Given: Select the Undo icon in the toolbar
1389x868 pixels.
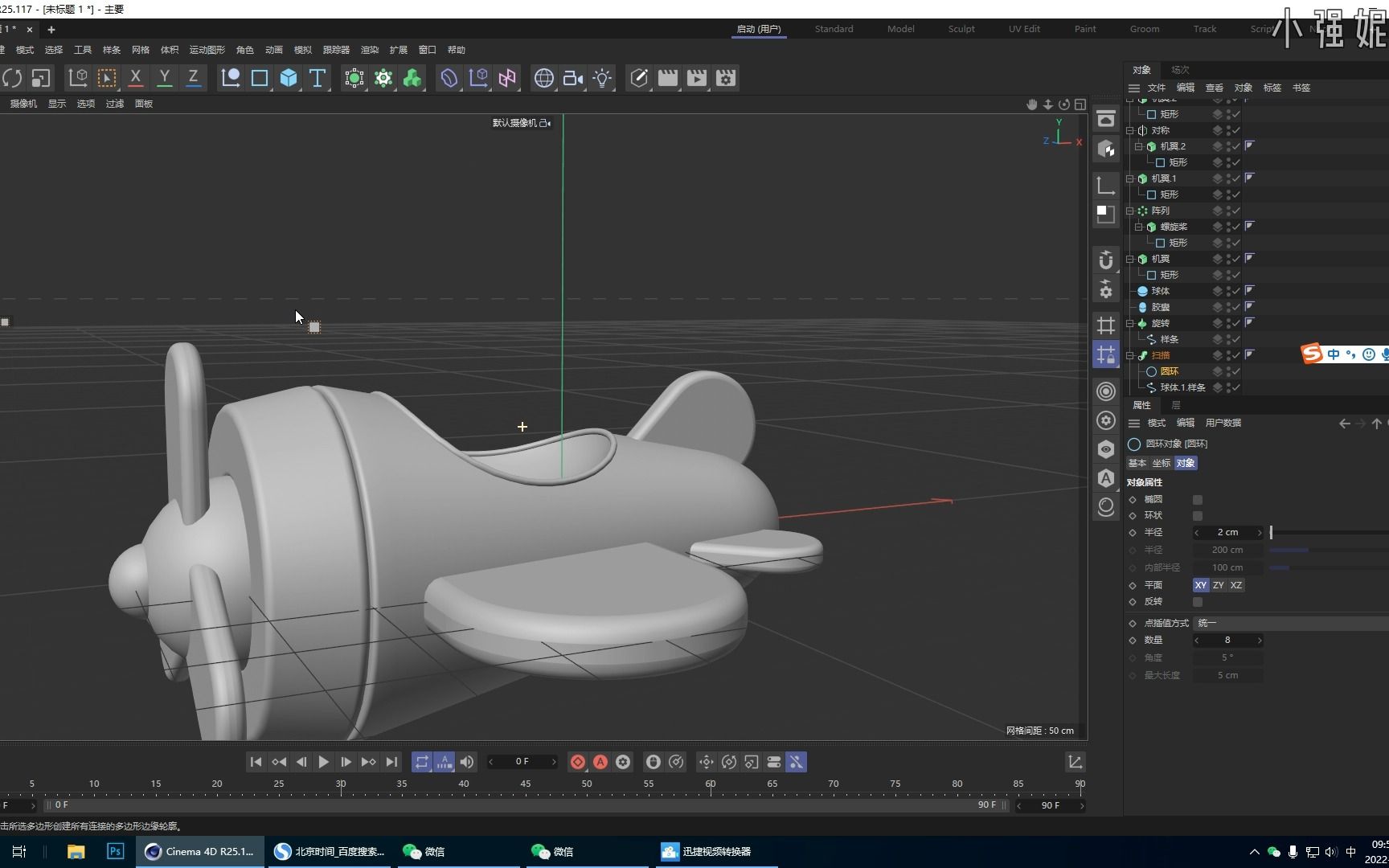Looking at the screenshot, I should click(x=12, y=78).
